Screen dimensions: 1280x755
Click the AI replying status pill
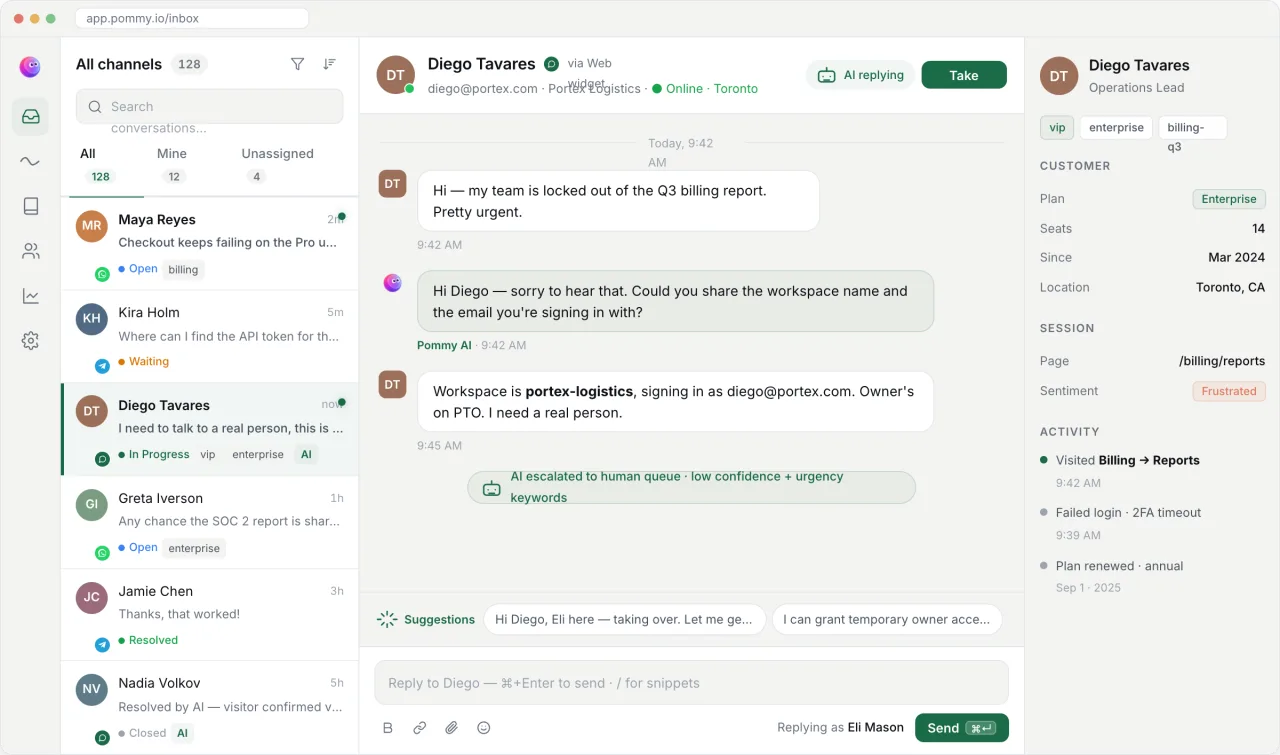(861, 75)
